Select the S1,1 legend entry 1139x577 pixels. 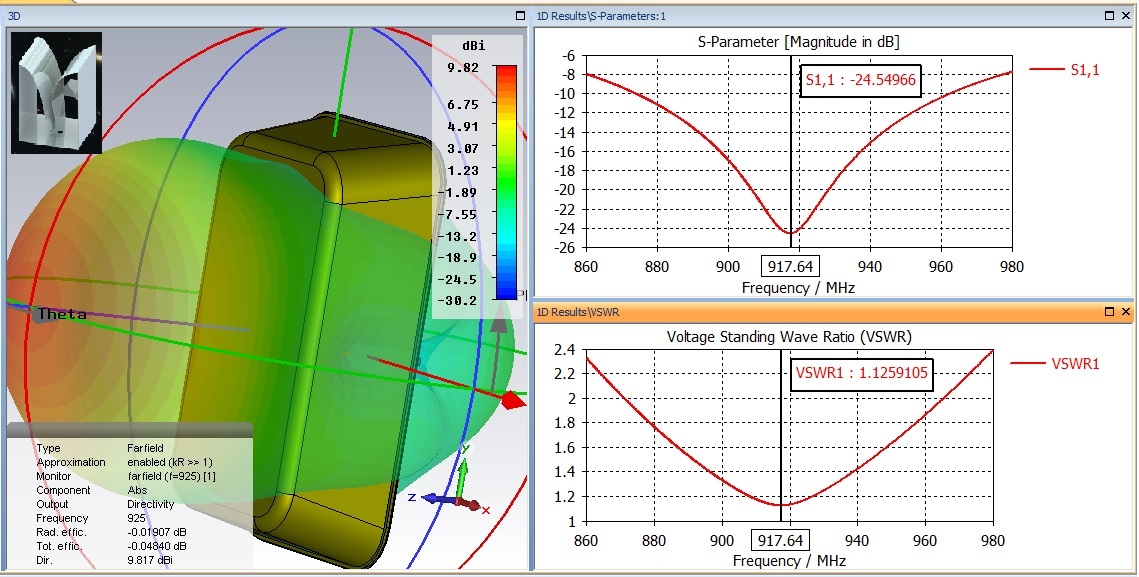click(1064, 70)
